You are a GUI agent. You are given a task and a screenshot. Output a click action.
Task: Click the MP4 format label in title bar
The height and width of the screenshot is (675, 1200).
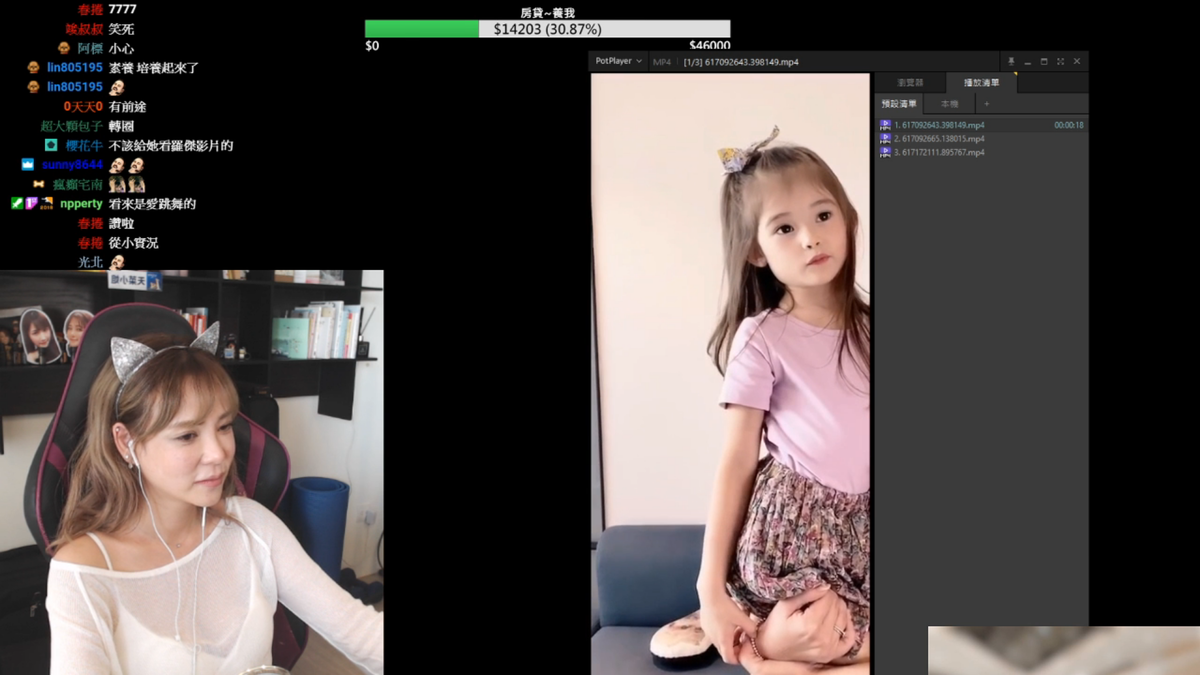(x=662, y=62)
